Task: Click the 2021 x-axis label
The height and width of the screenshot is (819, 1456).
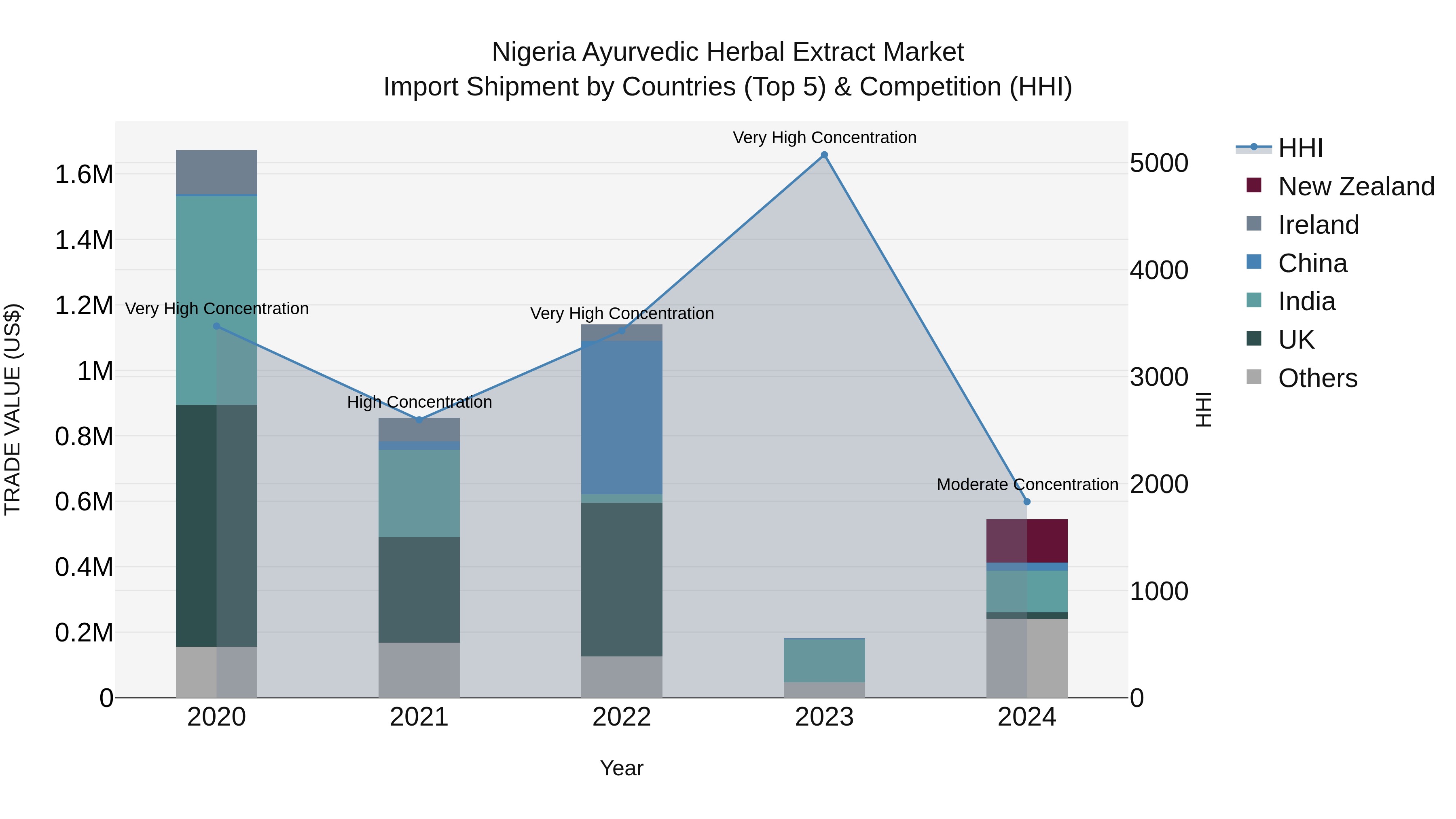Action: click(419, 717)
